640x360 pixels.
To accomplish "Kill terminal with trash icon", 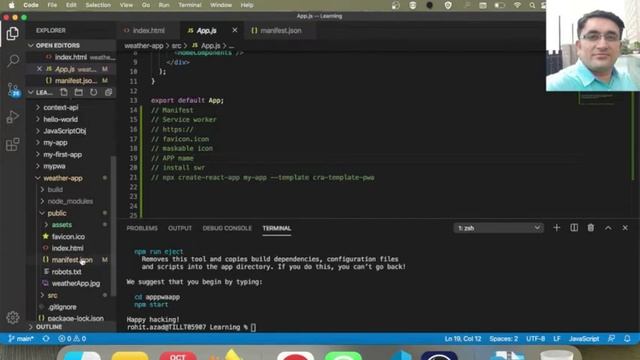I will 591,228.
